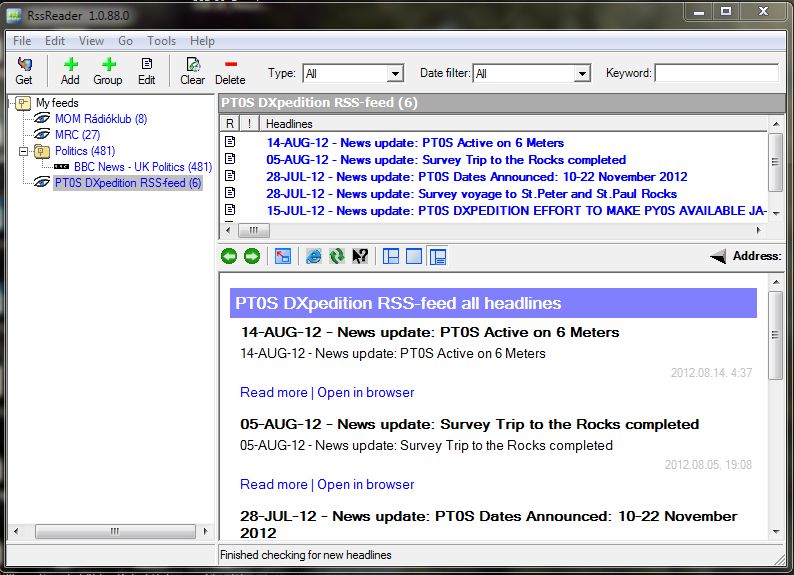
Task: Select the single-pane layout icon
Action: (414, 256)
